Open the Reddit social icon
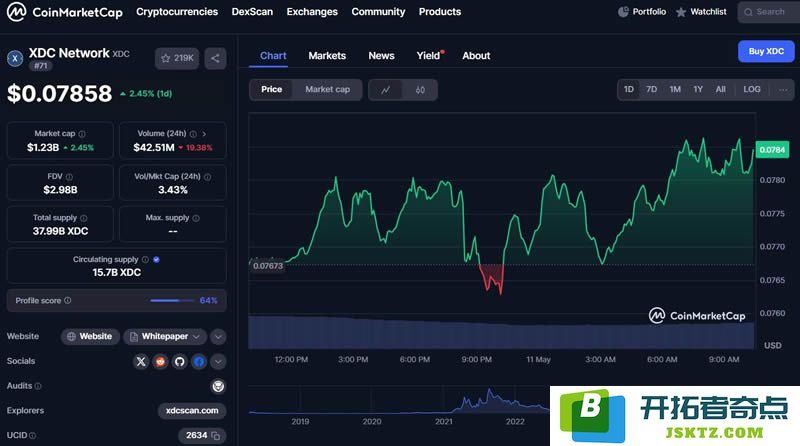This screenshot has width=800, height=446. pyautogui.click(x=160, y=362)
